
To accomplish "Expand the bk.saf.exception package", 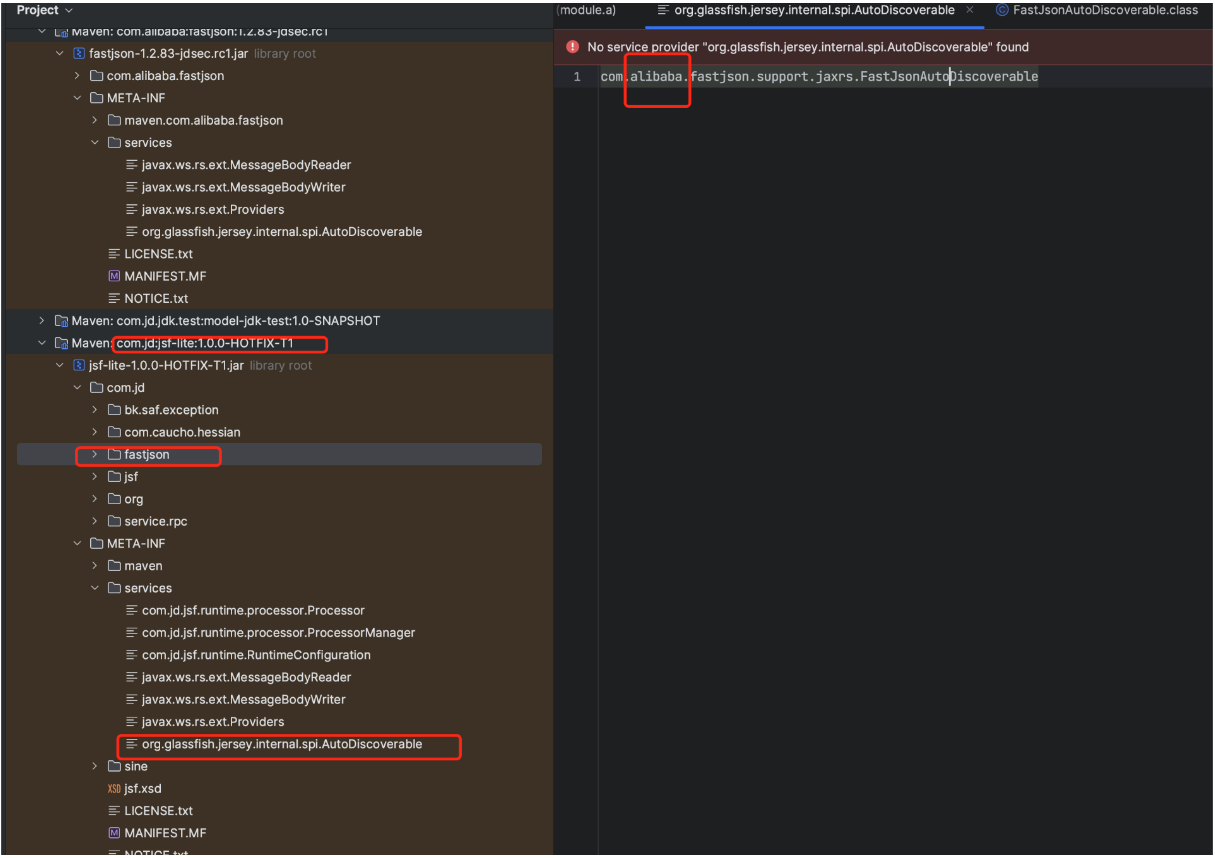I will pyautogui.click(x=95, y=410).
